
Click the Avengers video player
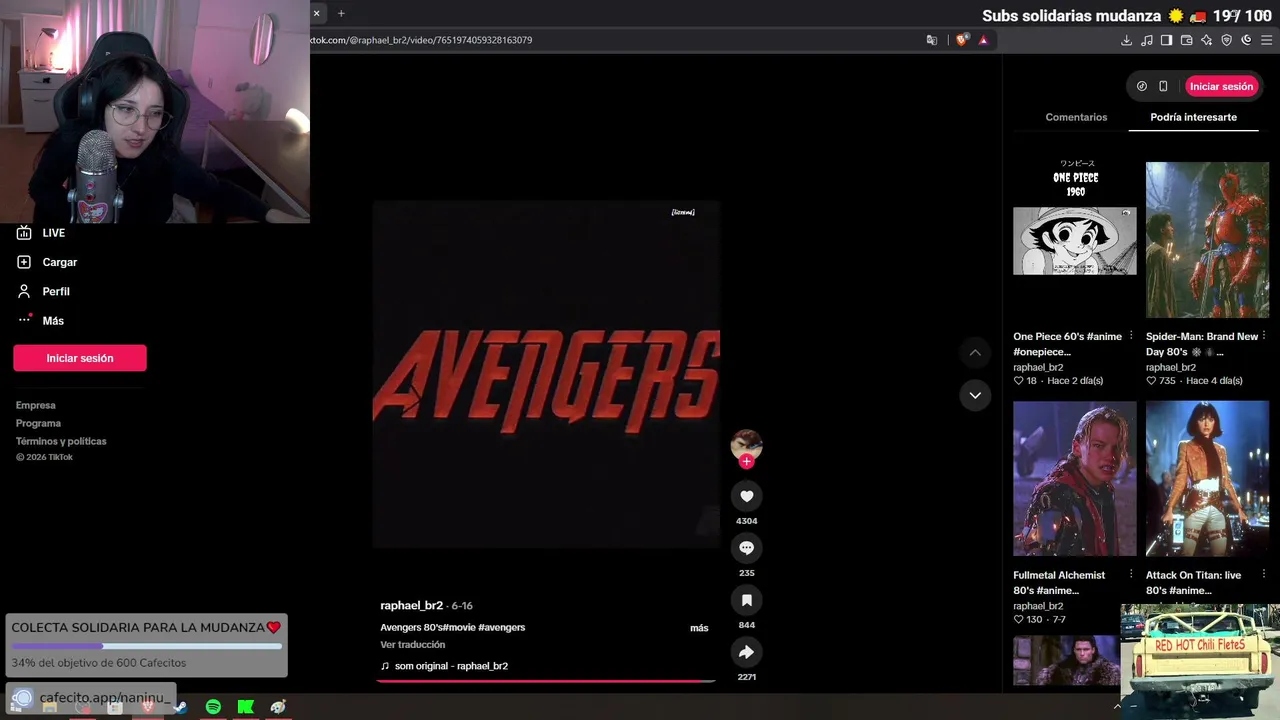pos(546,374)
